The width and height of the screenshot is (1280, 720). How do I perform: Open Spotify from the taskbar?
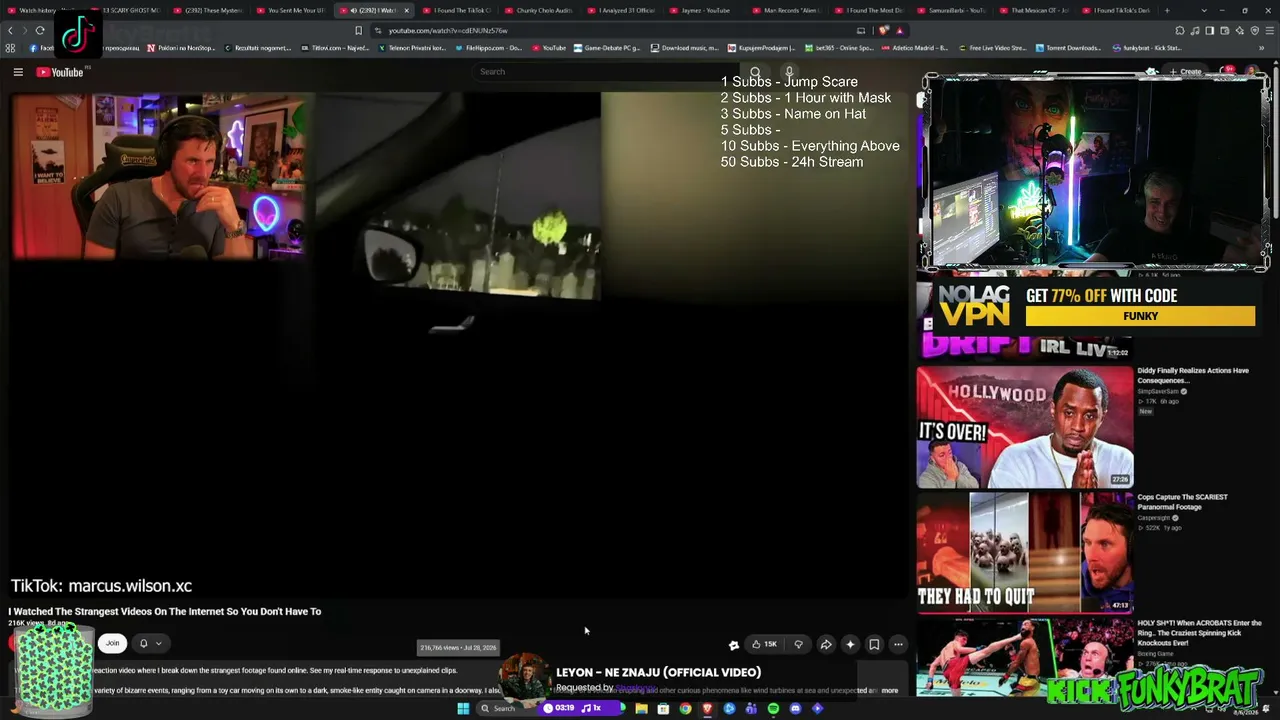click(x=773, y=708)
